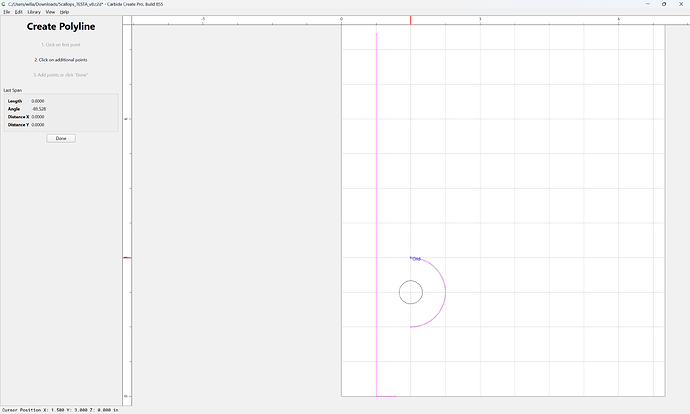Click the 'Create Polyline' heading

[61, 26]
